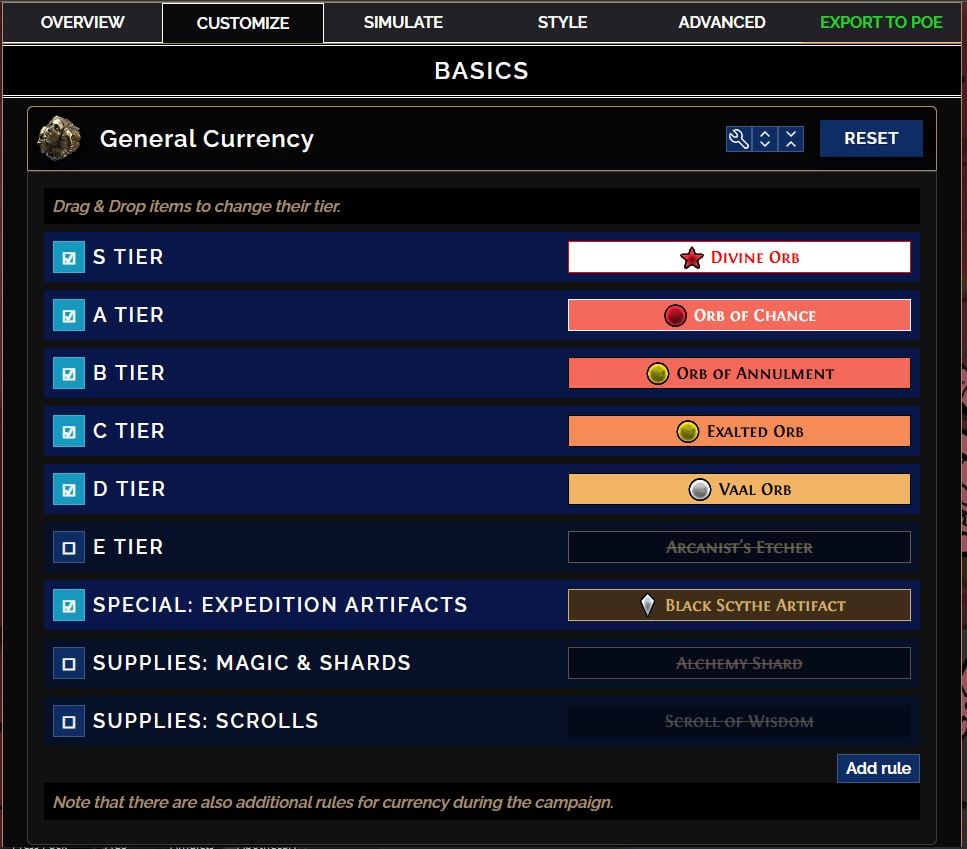The image size is (967, 849).
Task: Click the wrench icon on General Currency header
Action: (x=738, y=139)
